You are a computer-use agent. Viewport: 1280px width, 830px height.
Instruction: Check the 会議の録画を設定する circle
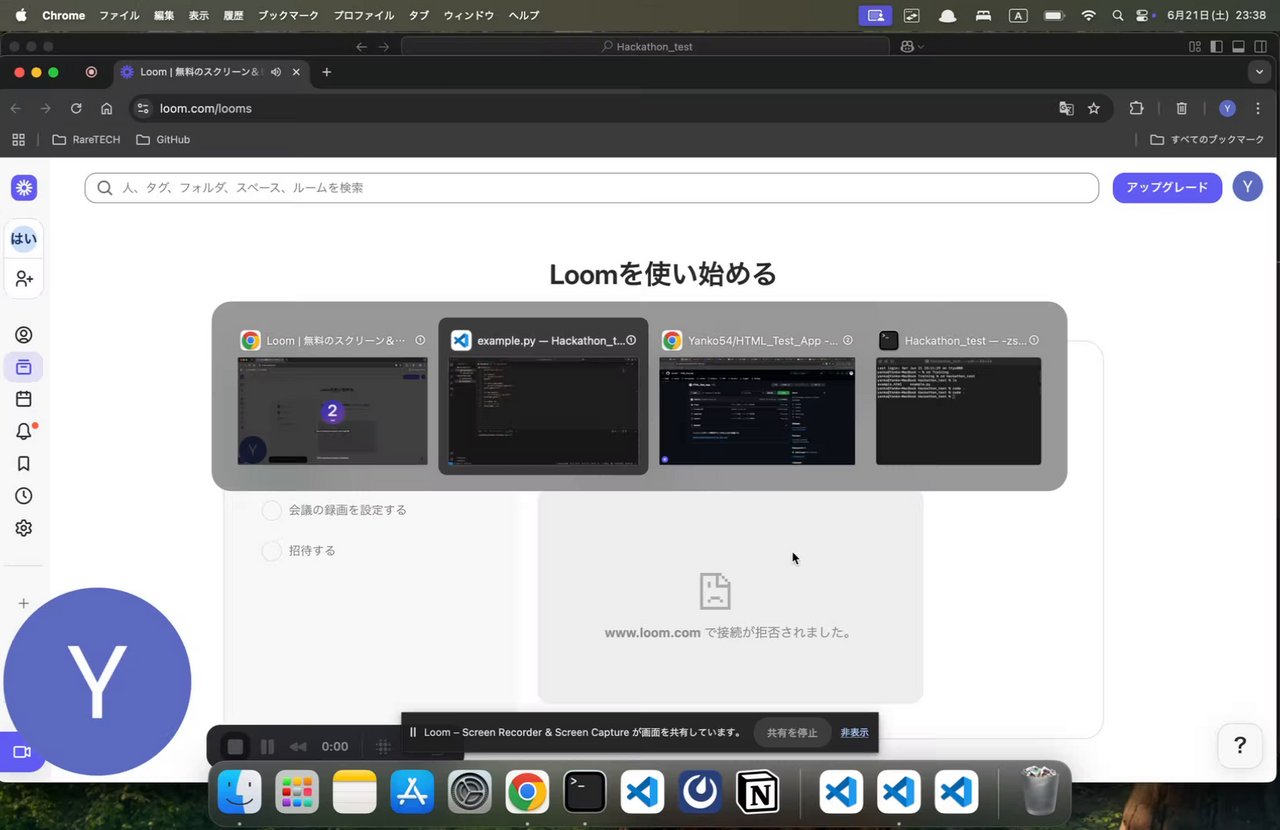[271, 510]
